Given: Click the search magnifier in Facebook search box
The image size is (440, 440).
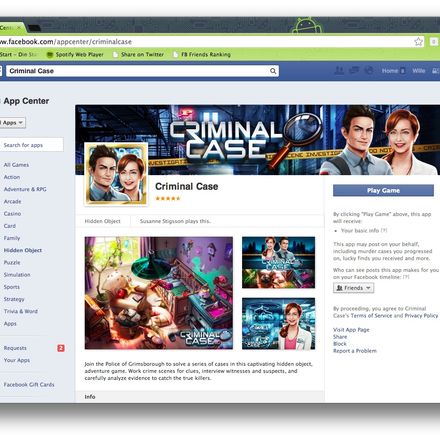Looking at the screenshot, I should click(x=273, y=71).
